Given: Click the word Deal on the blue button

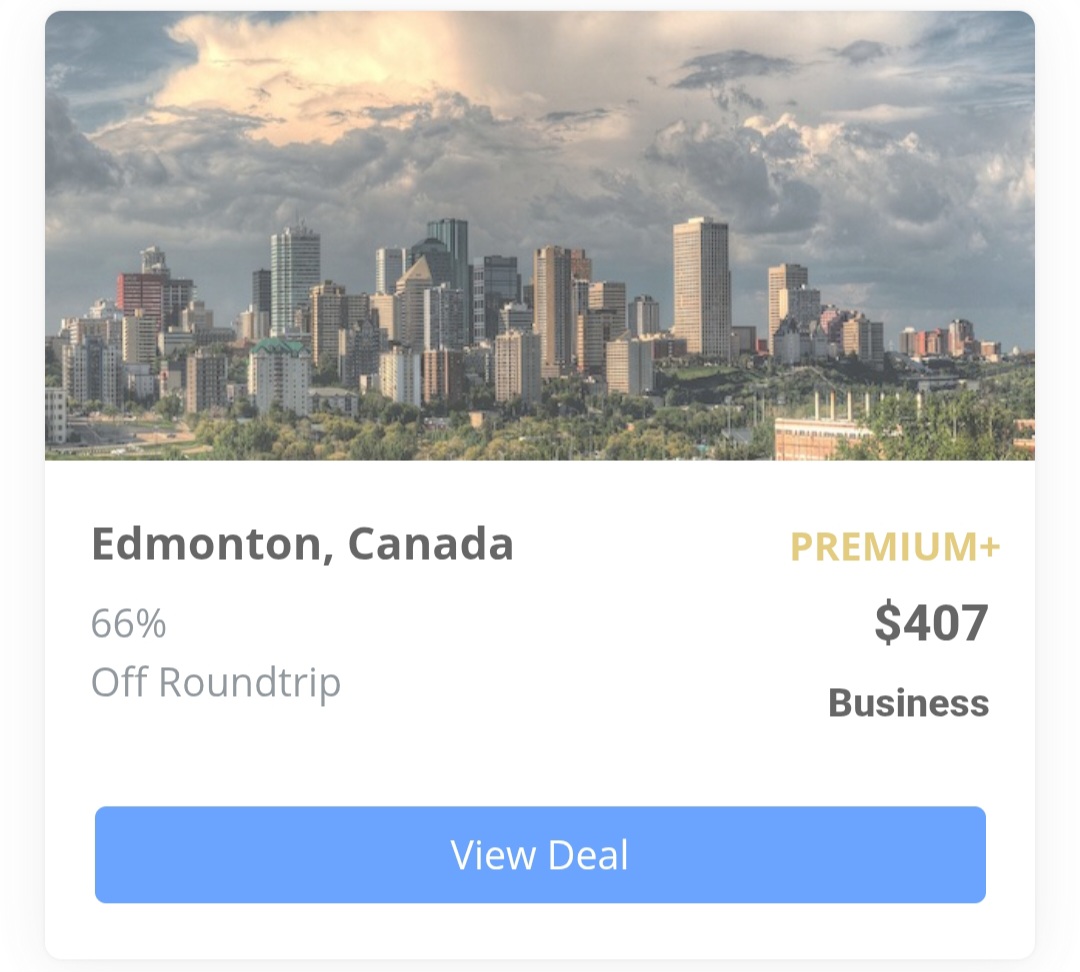Looking at the screenshot, I should tap(588, 855).
